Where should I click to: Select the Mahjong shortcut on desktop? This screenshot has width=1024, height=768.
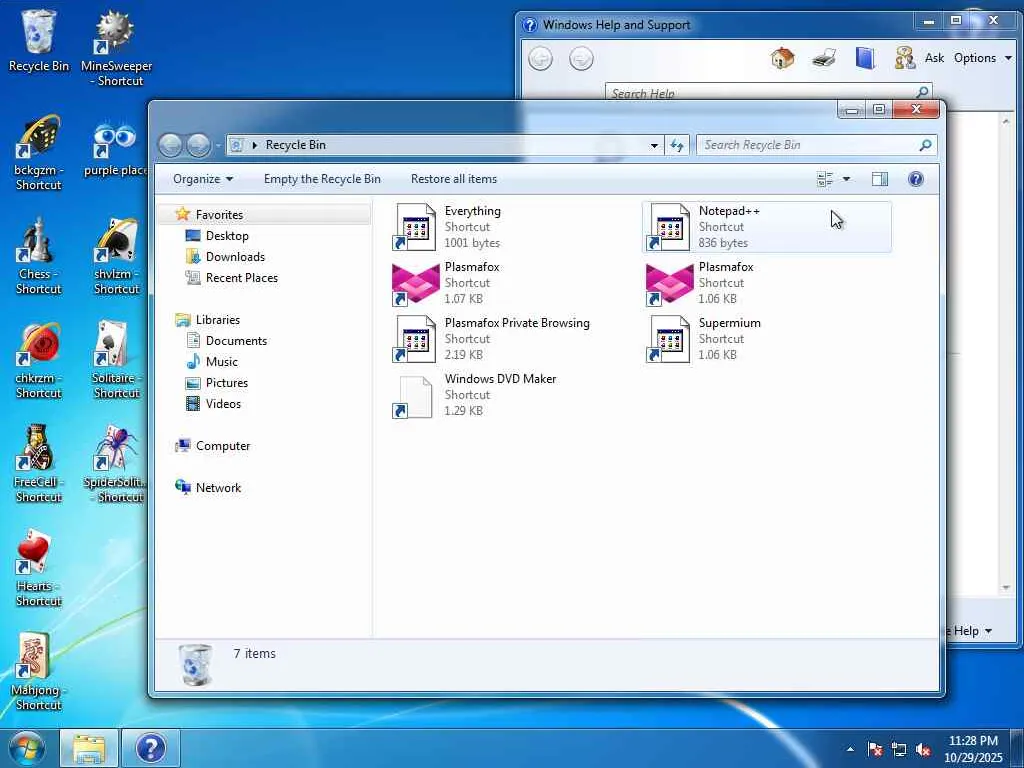click(x=39, y=671)
